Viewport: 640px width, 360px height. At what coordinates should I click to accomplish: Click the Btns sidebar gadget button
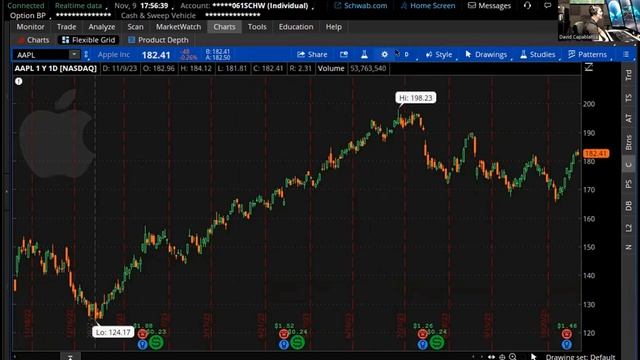coord(629,142)
